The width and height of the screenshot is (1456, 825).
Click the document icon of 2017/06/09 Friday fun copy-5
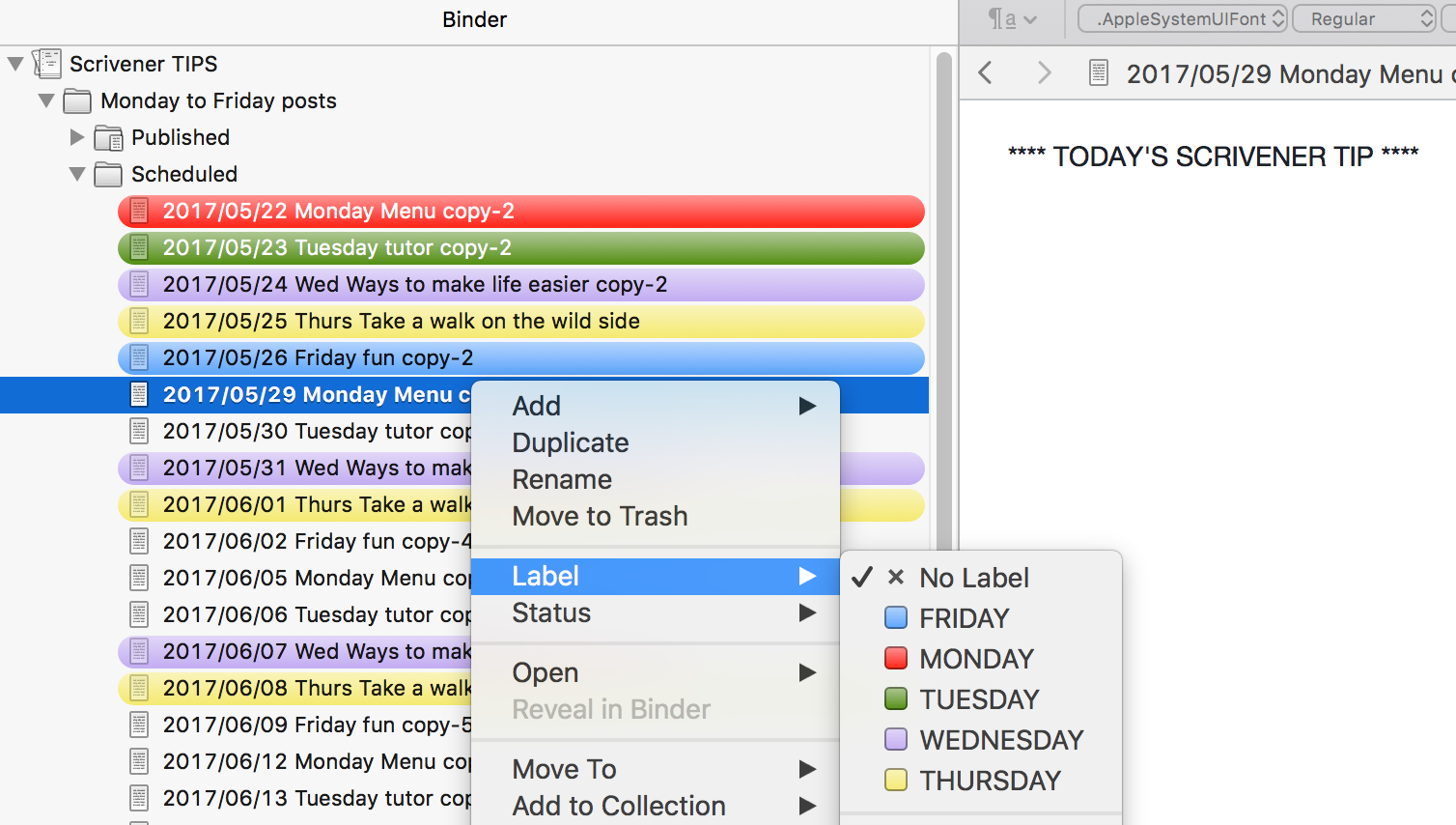pos(139,725)
